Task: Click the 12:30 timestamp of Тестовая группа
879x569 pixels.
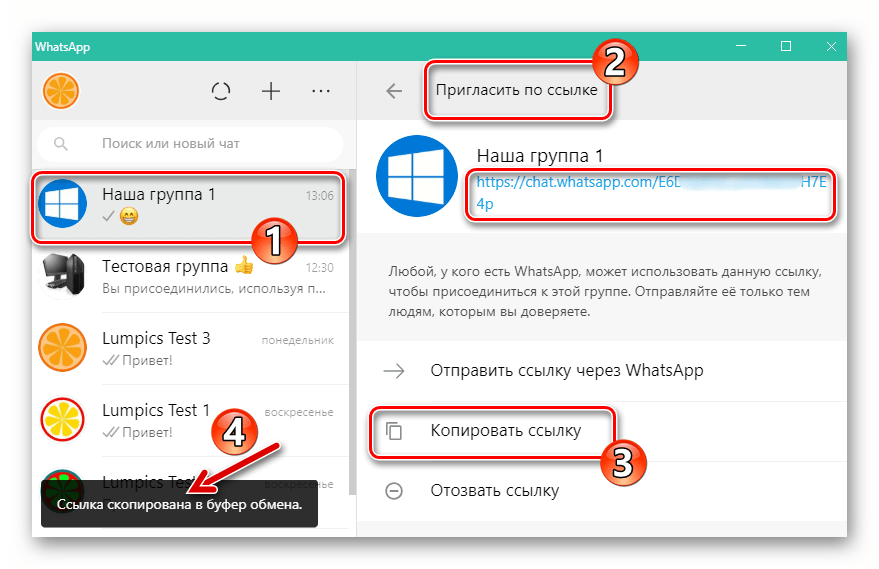Action: (x=320, y=268)
